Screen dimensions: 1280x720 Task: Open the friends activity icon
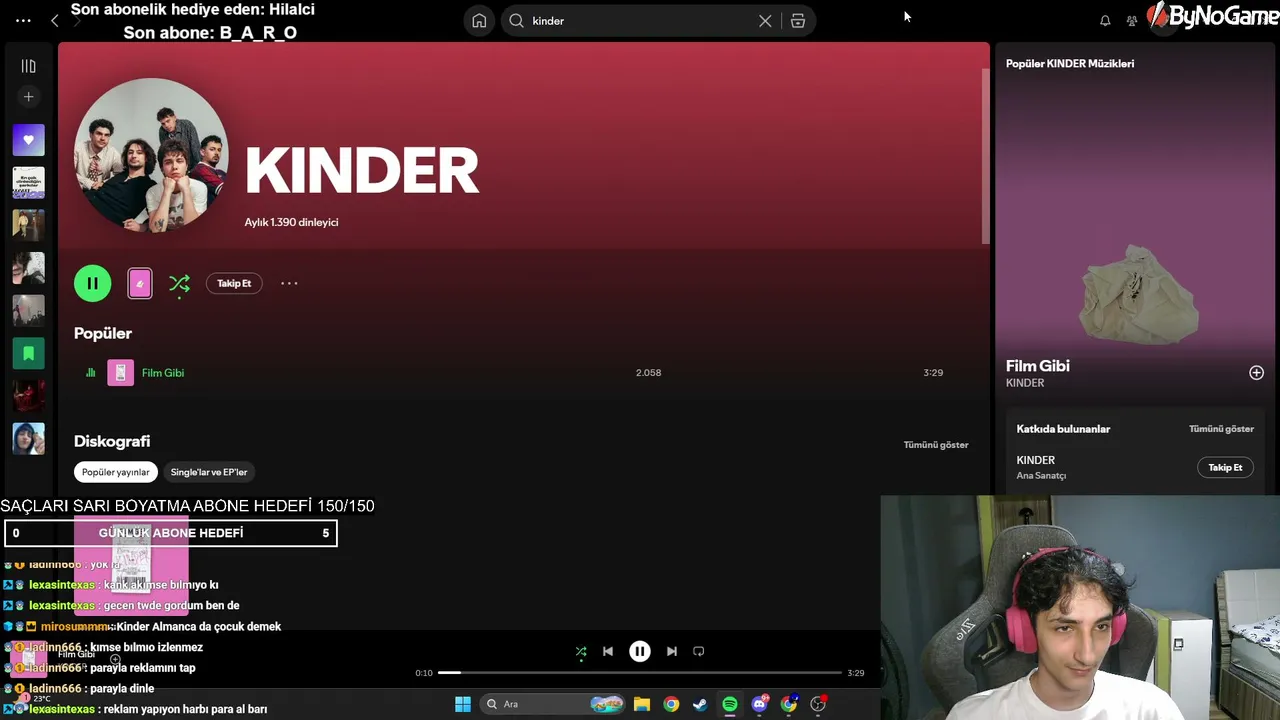tap(1132, 21)
